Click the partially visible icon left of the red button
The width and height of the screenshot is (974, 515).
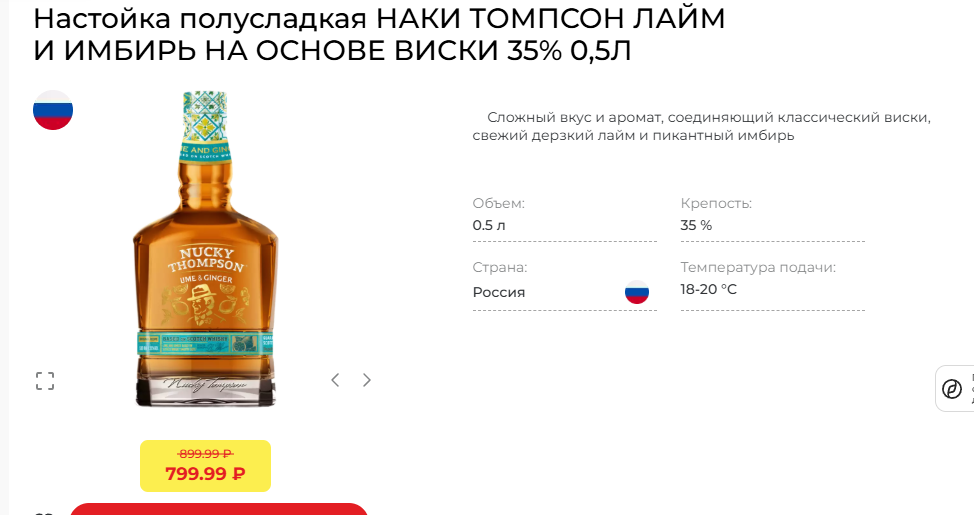point(43,513)
